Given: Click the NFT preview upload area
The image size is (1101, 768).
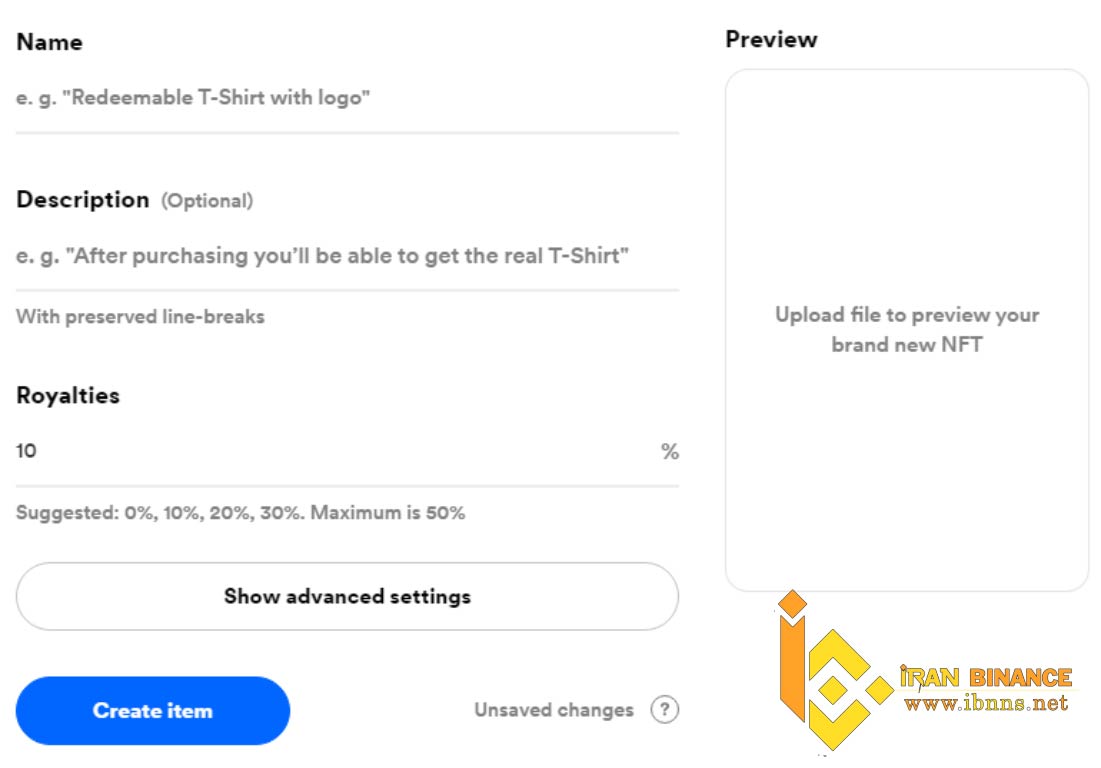Looking at the screenshot, I should [x=906, y=330].
